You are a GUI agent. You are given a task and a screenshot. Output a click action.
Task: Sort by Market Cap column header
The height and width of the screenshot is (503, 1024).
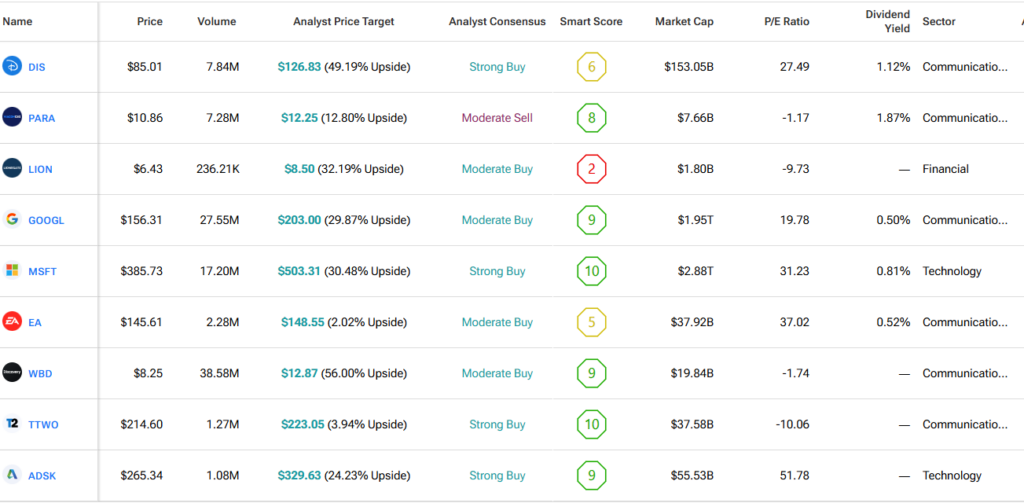[x=684, y=21]
